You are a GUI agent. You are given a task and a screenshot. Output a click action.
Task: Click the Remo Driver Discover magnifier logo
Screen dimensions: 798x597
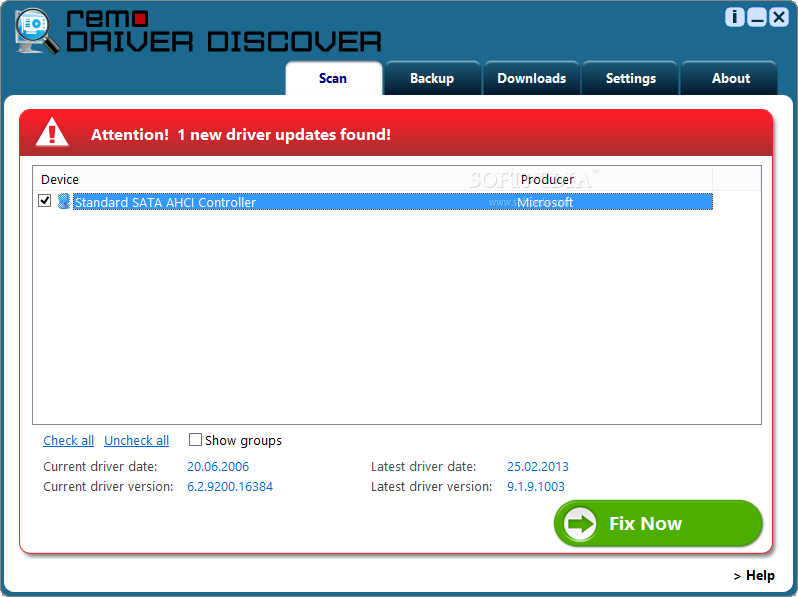click(x=36, y=31)
